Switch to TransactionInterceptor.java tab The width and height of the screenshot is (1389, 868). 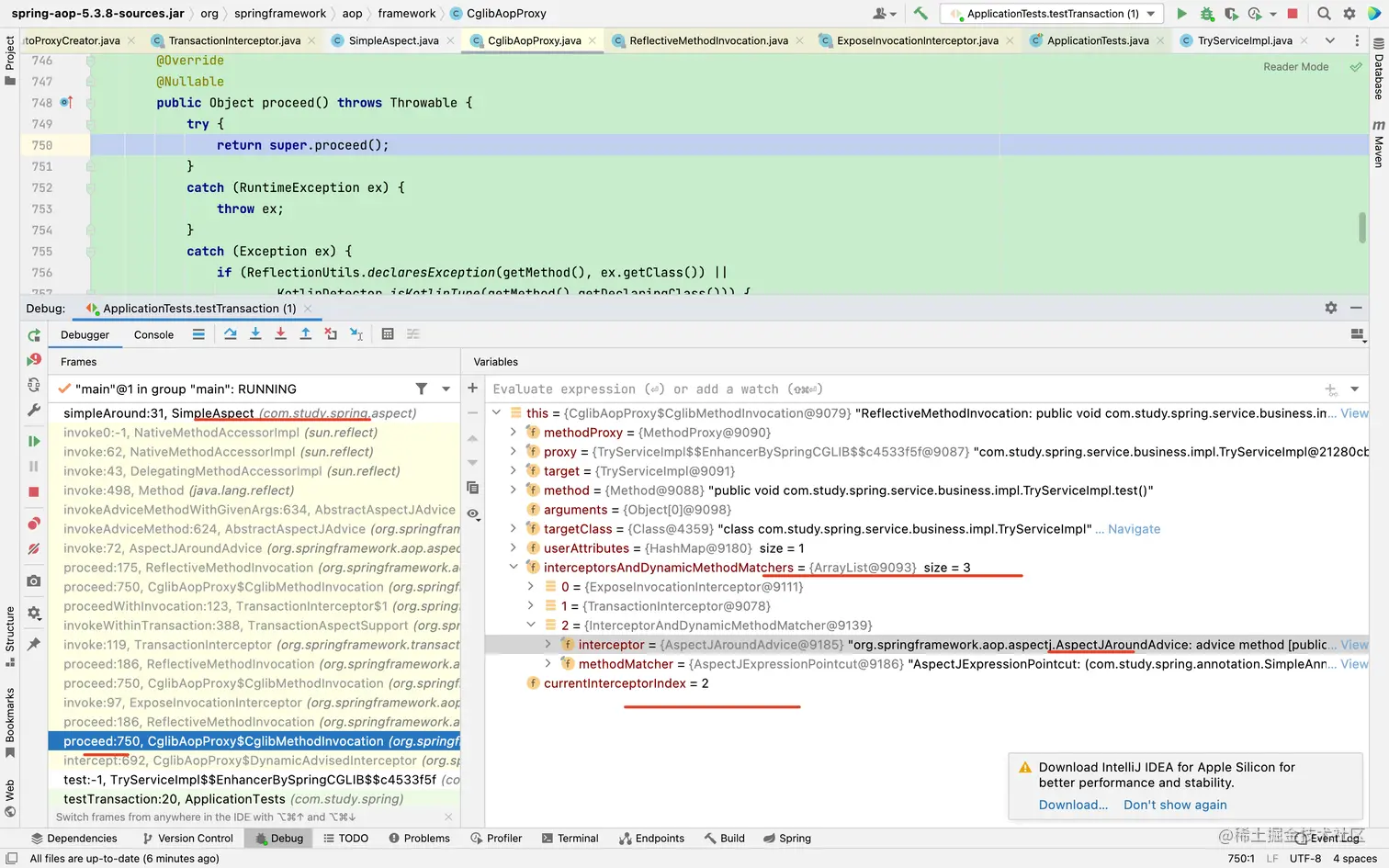pyautogui.click(x=234, y=40)
